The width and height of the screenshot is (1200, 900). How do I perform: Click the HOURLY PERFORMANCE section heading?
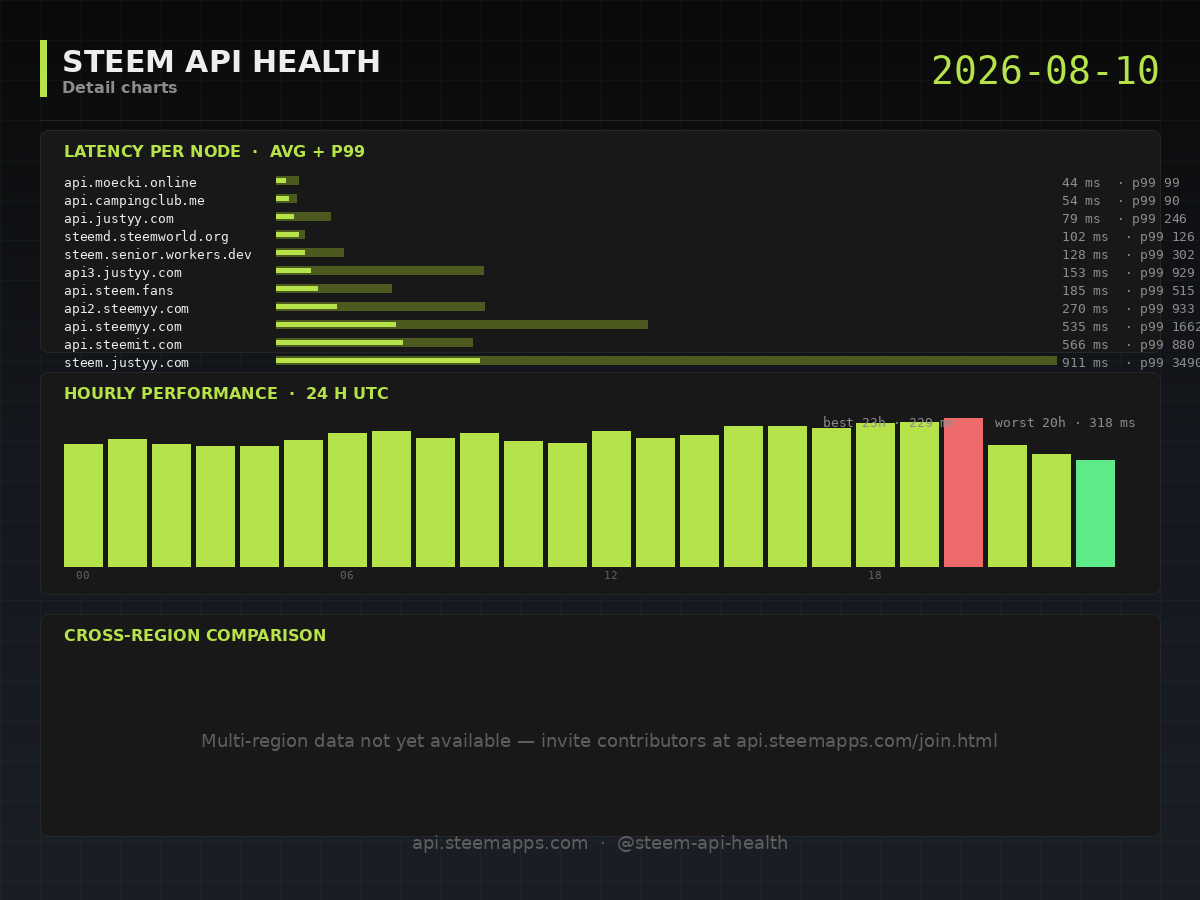click(x=226, y=394)
